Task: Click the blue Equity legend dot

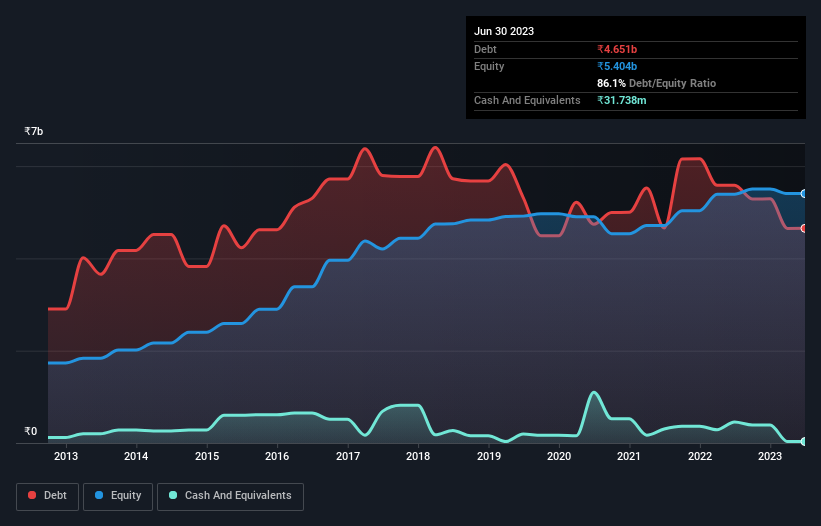Action: click(x=99, y=495)
